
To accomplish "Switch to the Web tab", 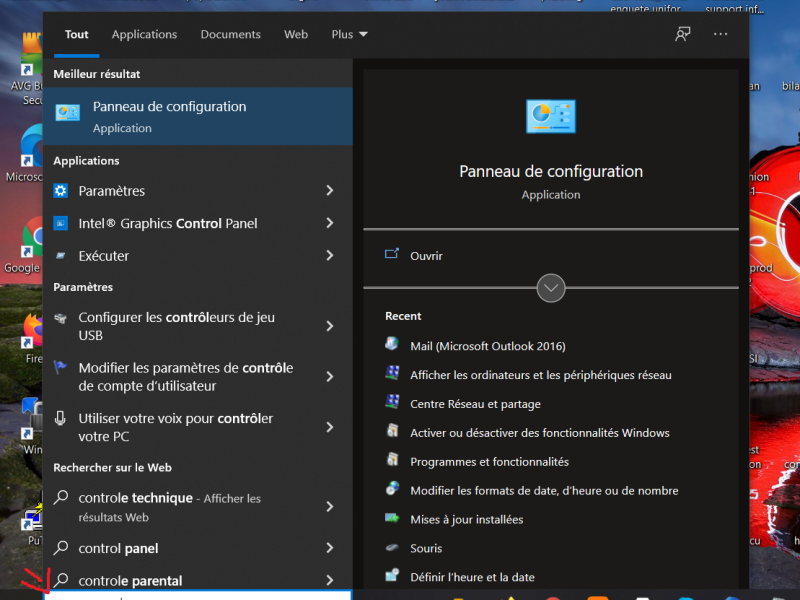I will click(x=296, y=34).
